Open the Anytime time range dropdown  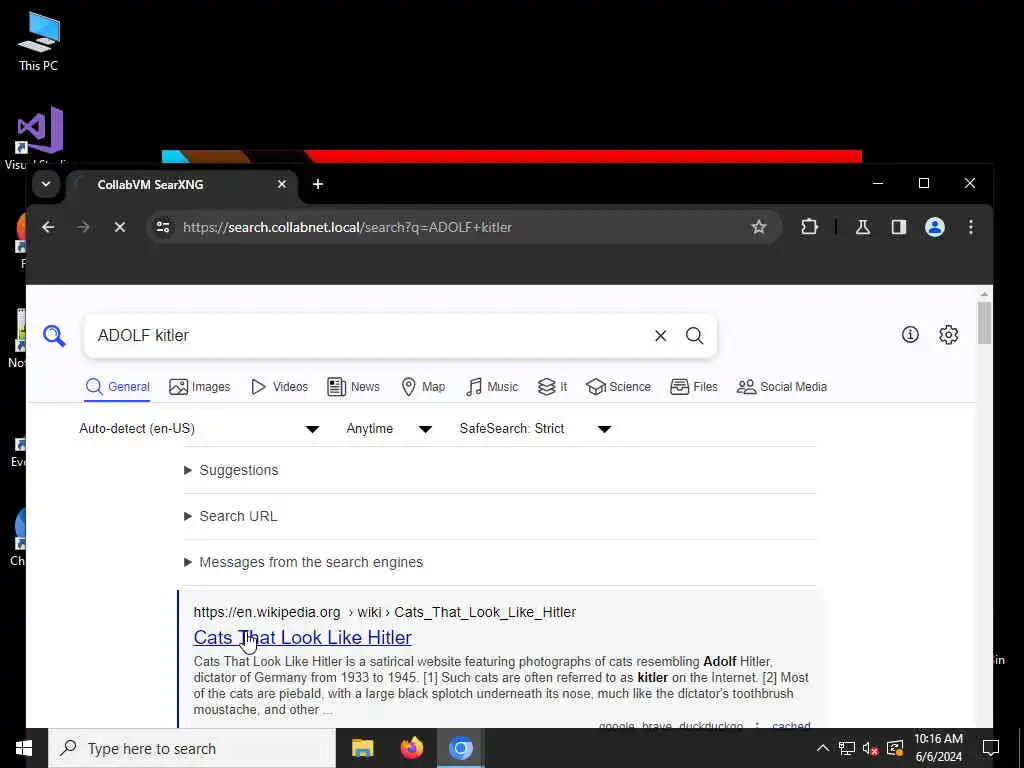coord(389,429)
